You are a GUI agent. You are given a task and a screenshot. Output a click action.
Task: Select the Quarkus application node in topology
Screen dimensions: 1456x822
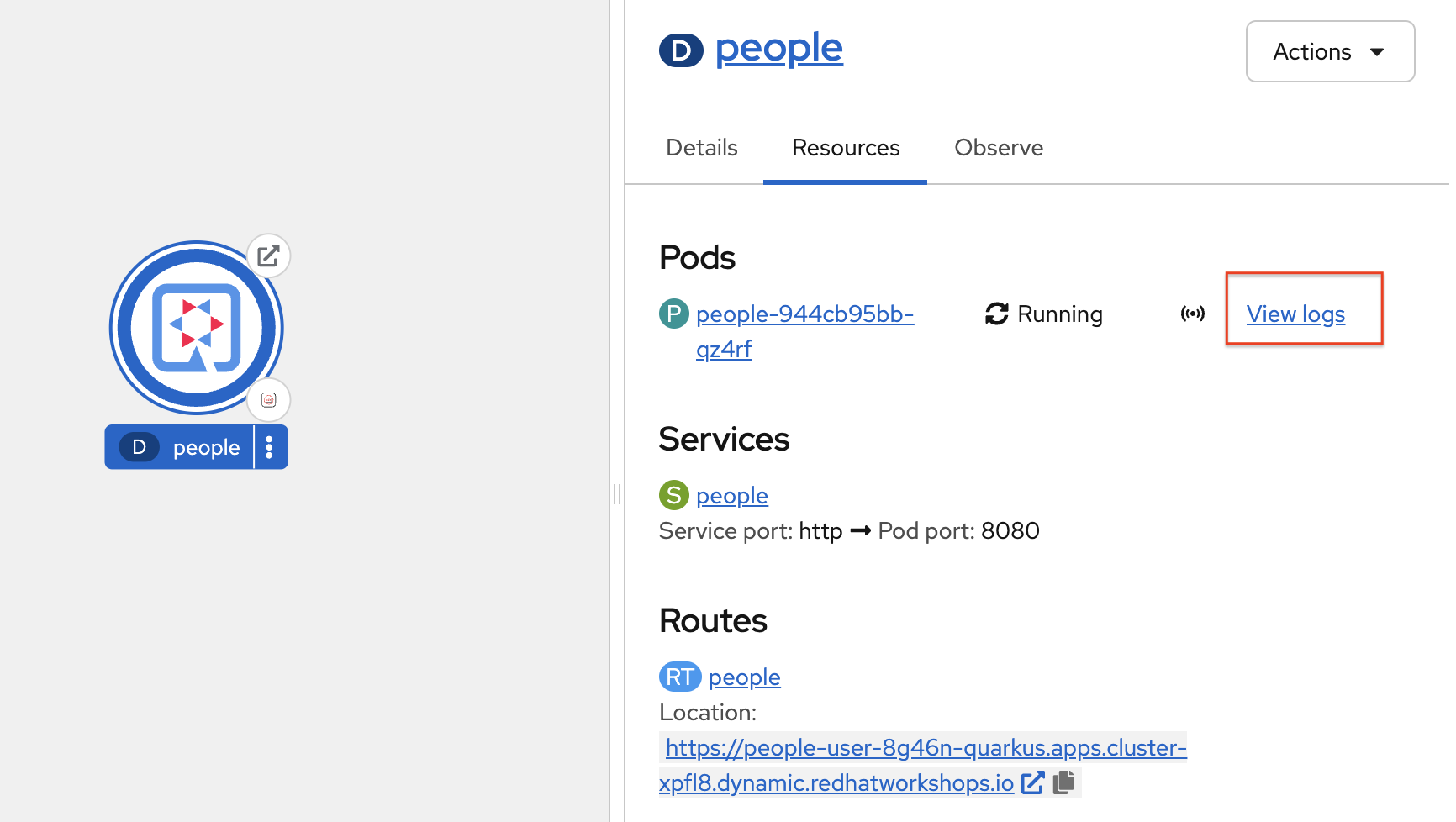(196, 328)
